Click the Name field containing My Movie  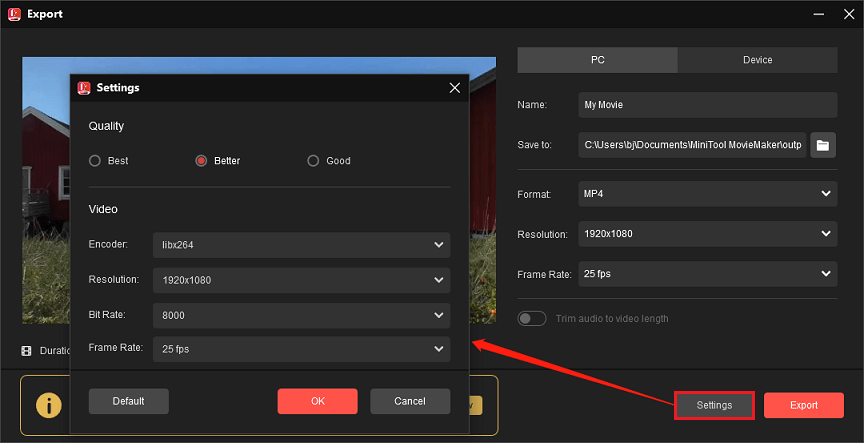coord(708,105)
